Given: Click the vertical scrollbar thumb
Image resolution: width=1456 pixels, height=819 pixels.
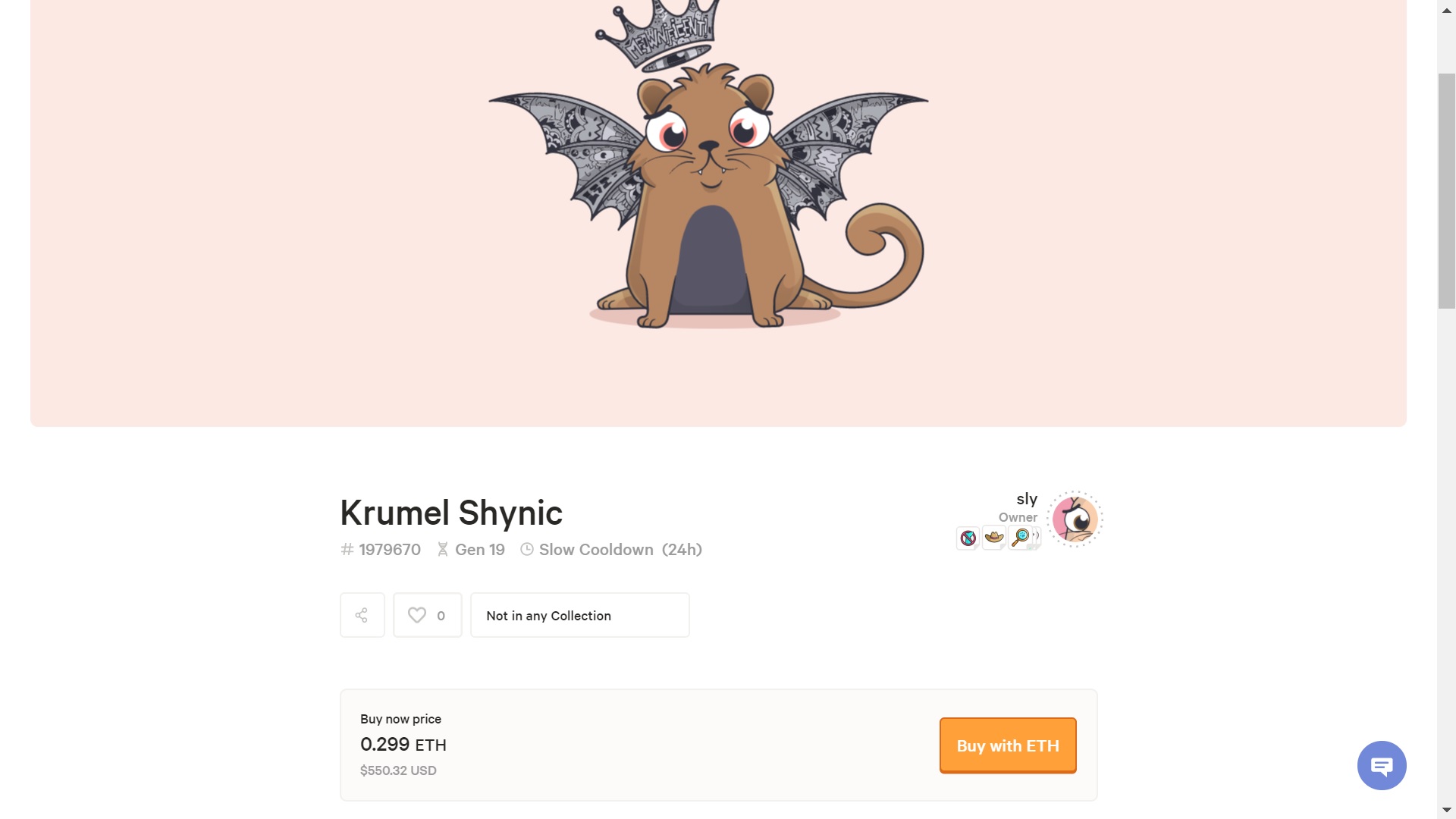Looking at the screenshot, I should [x=1447, y=191].
